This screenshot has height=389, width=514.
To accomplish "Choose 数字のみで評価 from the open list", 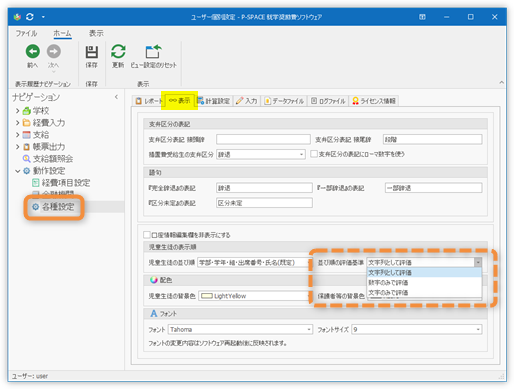I will click(x=424, y=283).
